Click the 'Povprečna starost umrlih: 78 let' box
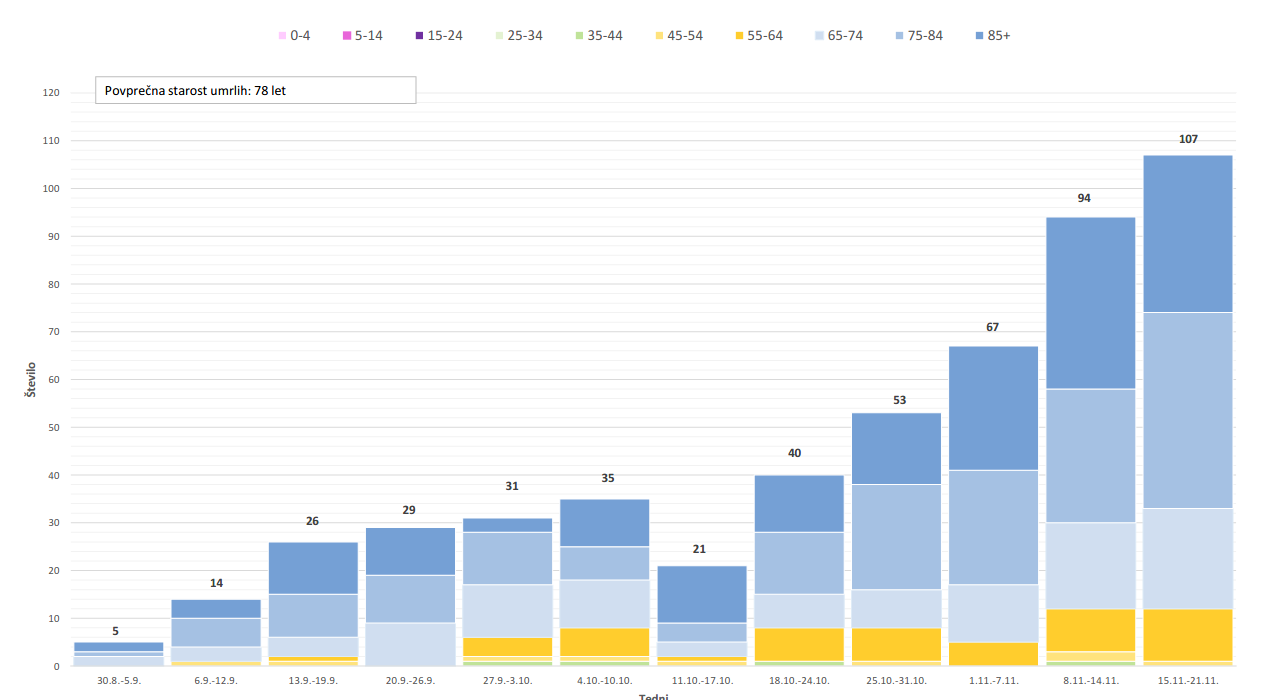Viewport: 1283px width, 700px height. click(255, 90)
